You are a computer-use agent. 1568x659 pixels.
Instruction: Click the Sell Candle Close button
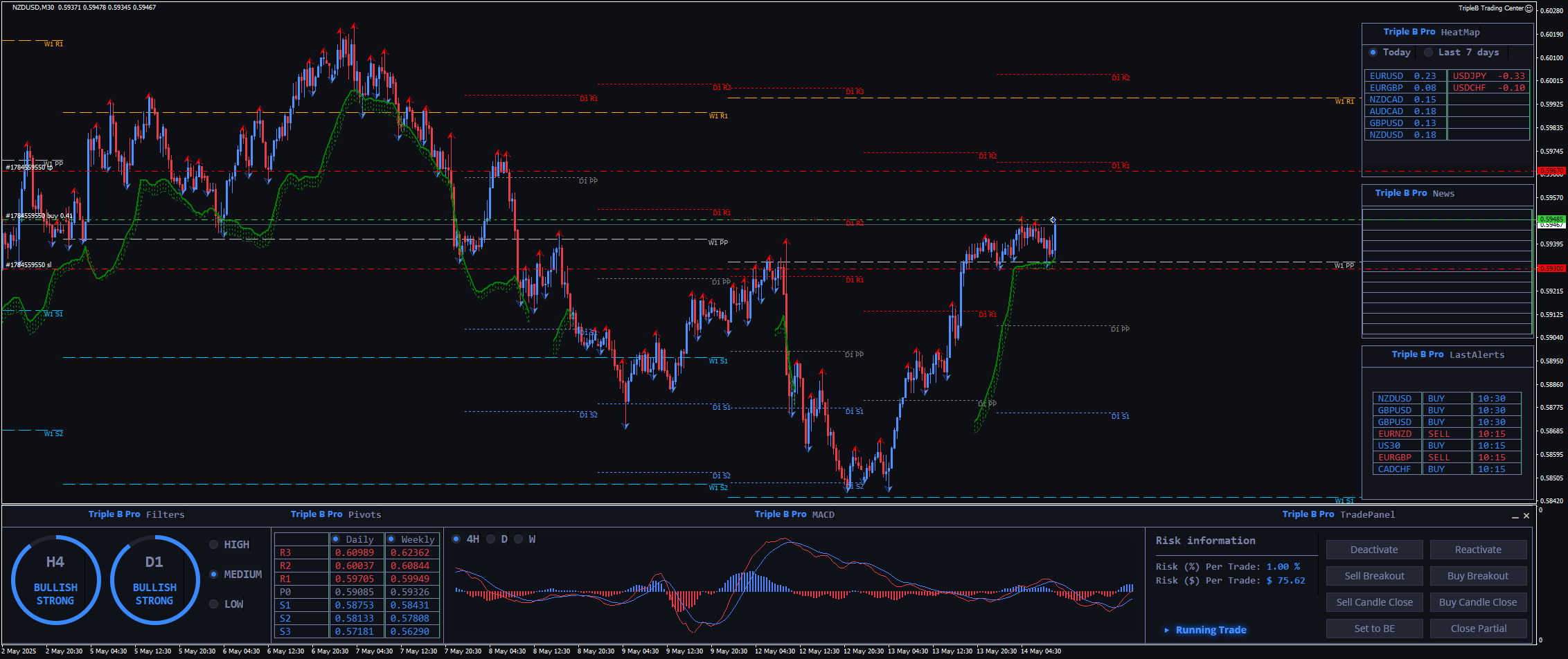click(1374, 602)
